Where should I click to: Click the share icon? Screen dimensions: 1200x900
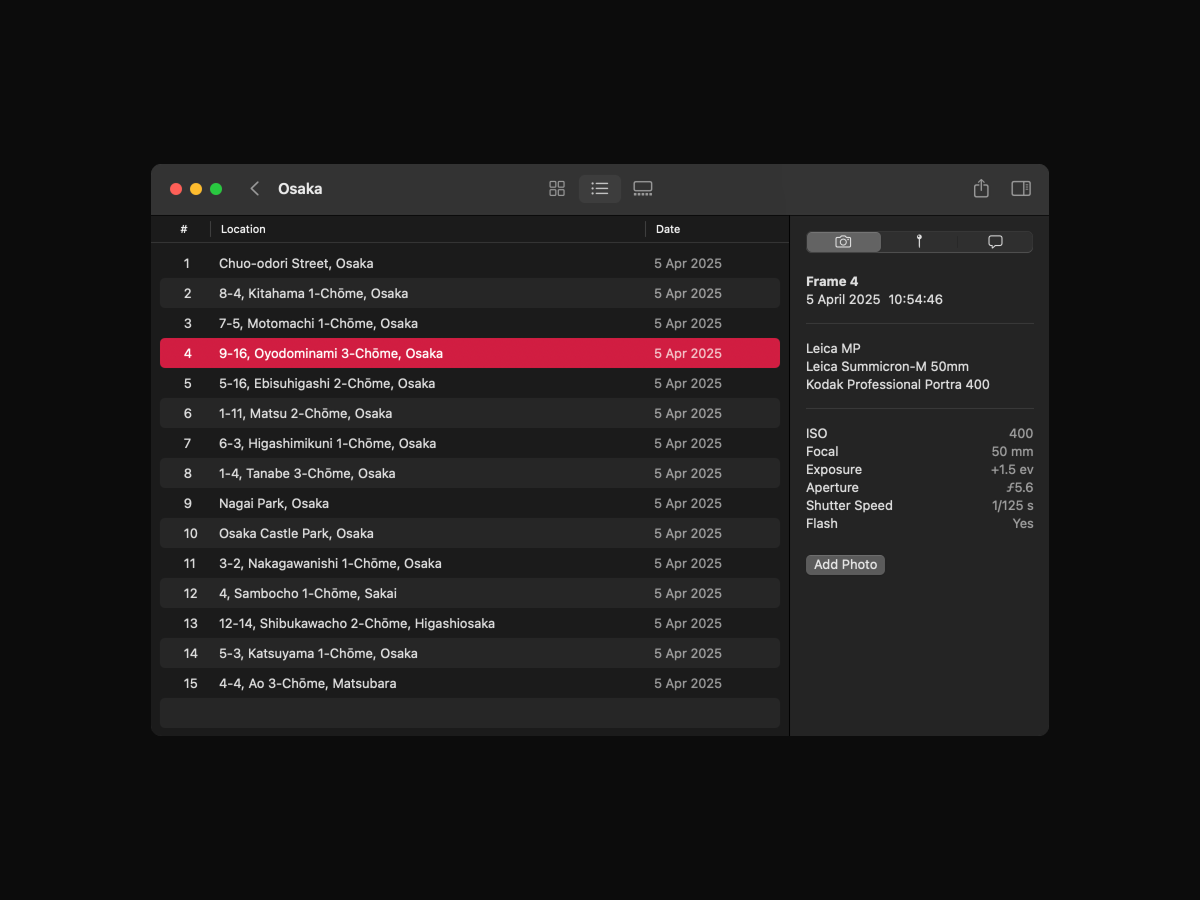pos(981,189)
